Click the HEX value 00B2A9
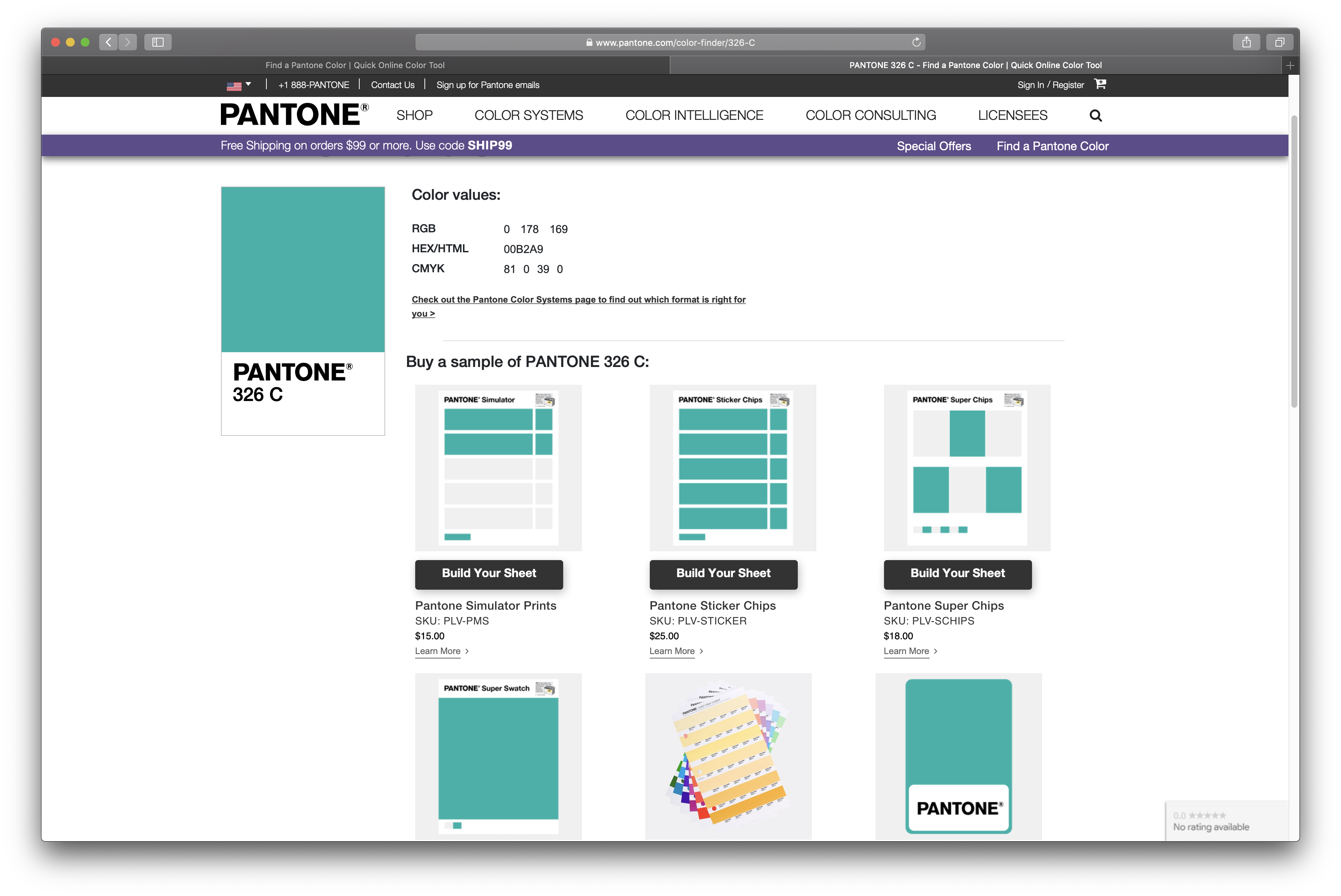Screen dimensions: 1341x896 pos(523,249)
